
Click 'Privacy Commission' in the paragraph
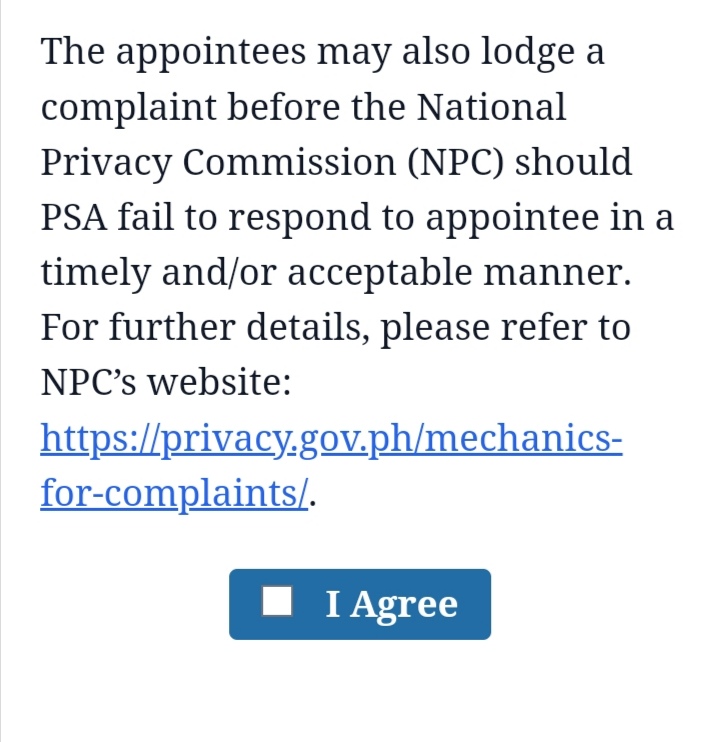click(x=218, y=163)
